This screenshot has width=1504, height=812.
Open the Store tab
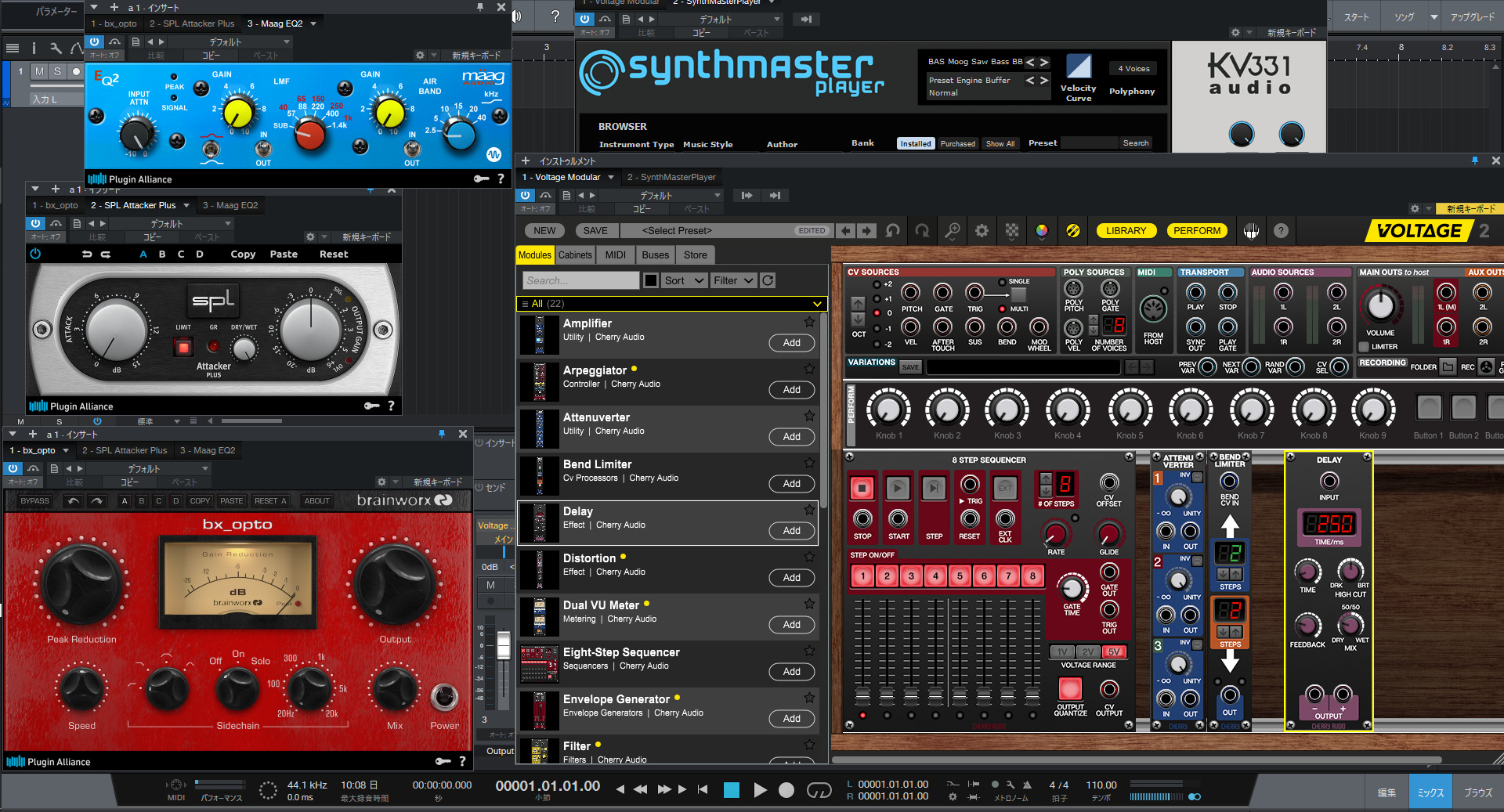click(x=696, y=255)
